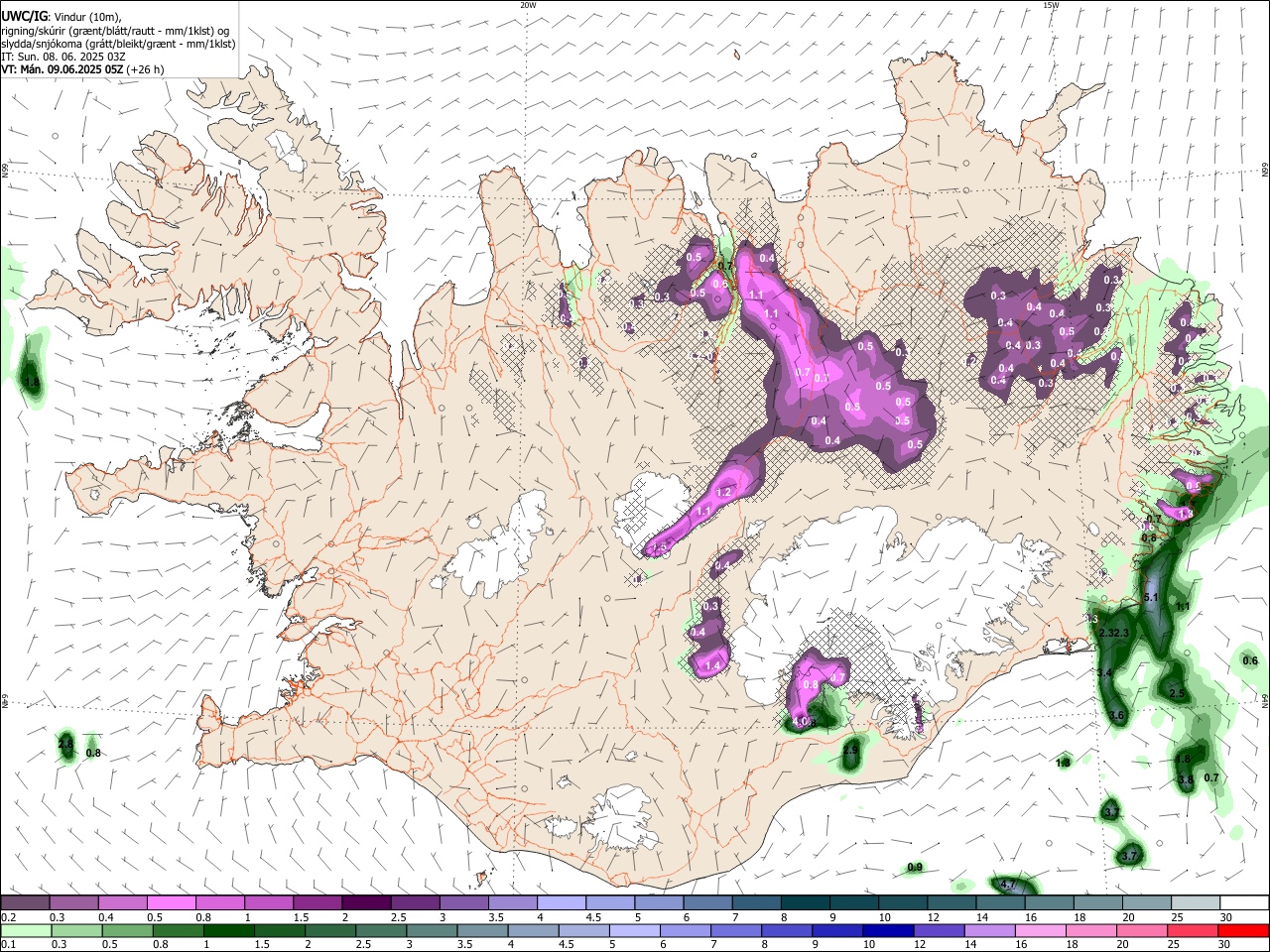Click the 15W longitude label
This screenshot has height=952, width=1270.
click(1051, 5)
